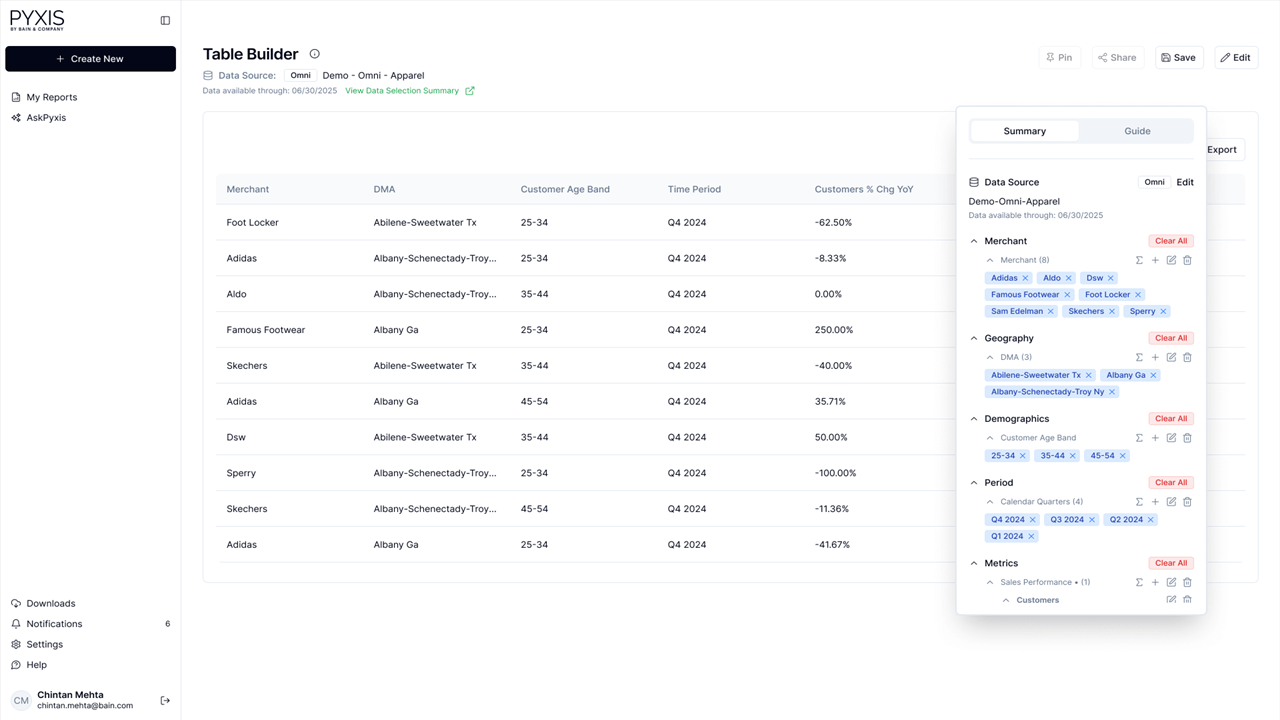Remove the Sperry merchant chip
Viewport: 1280px width, 720px height.
click(x=1163, y=311)
